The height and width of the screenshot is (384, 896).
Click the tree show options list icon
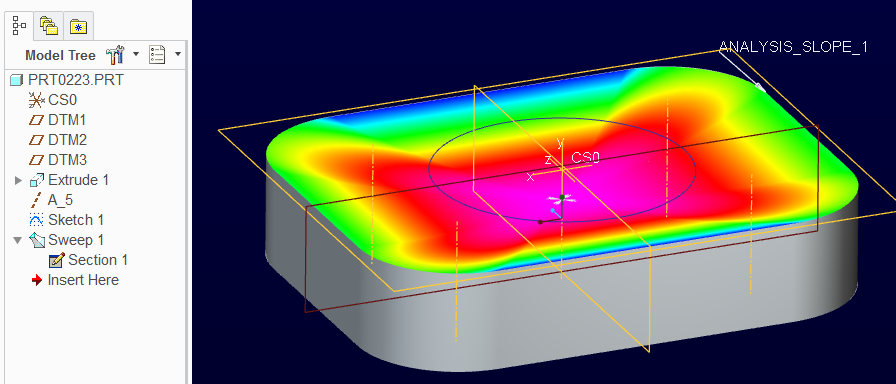(157, 55)
